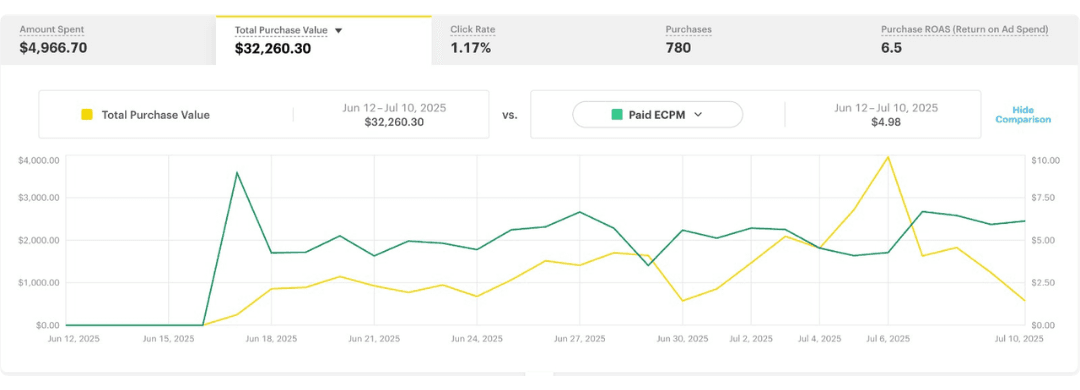Click the Jul 10, 2025 axis label

coord(1019,339)
